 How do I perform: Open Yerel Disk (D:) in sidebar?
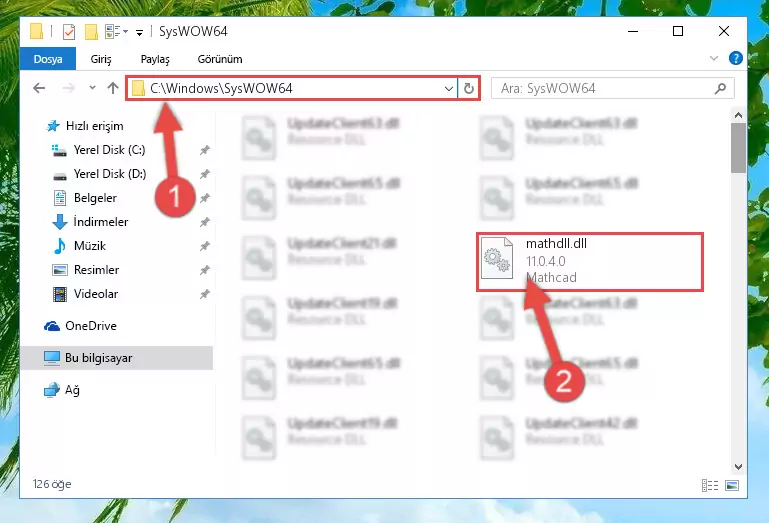click(110, 174)
